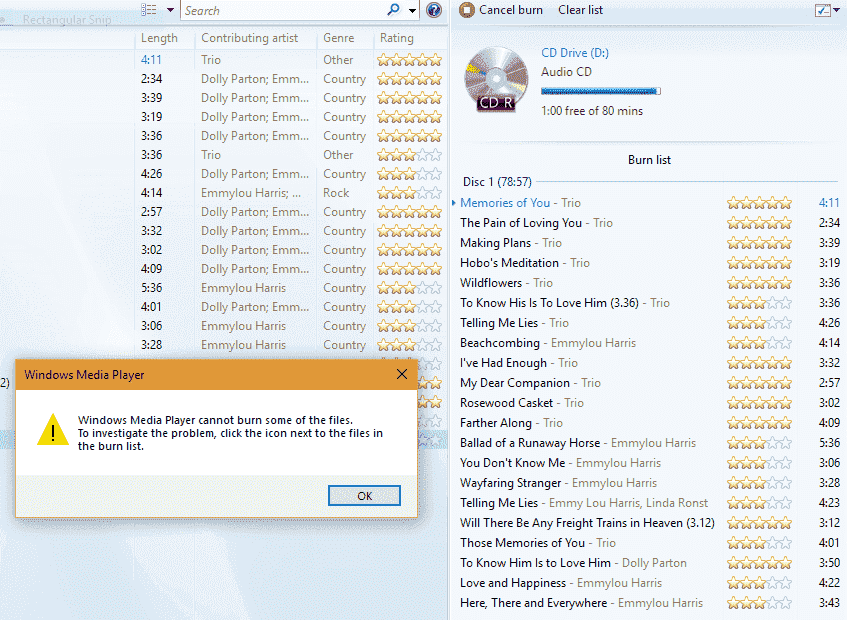Viewport: 847px width, 620px height.
Task: Click the 2:57 length in the library list
Action: click(x=151, y=212)
